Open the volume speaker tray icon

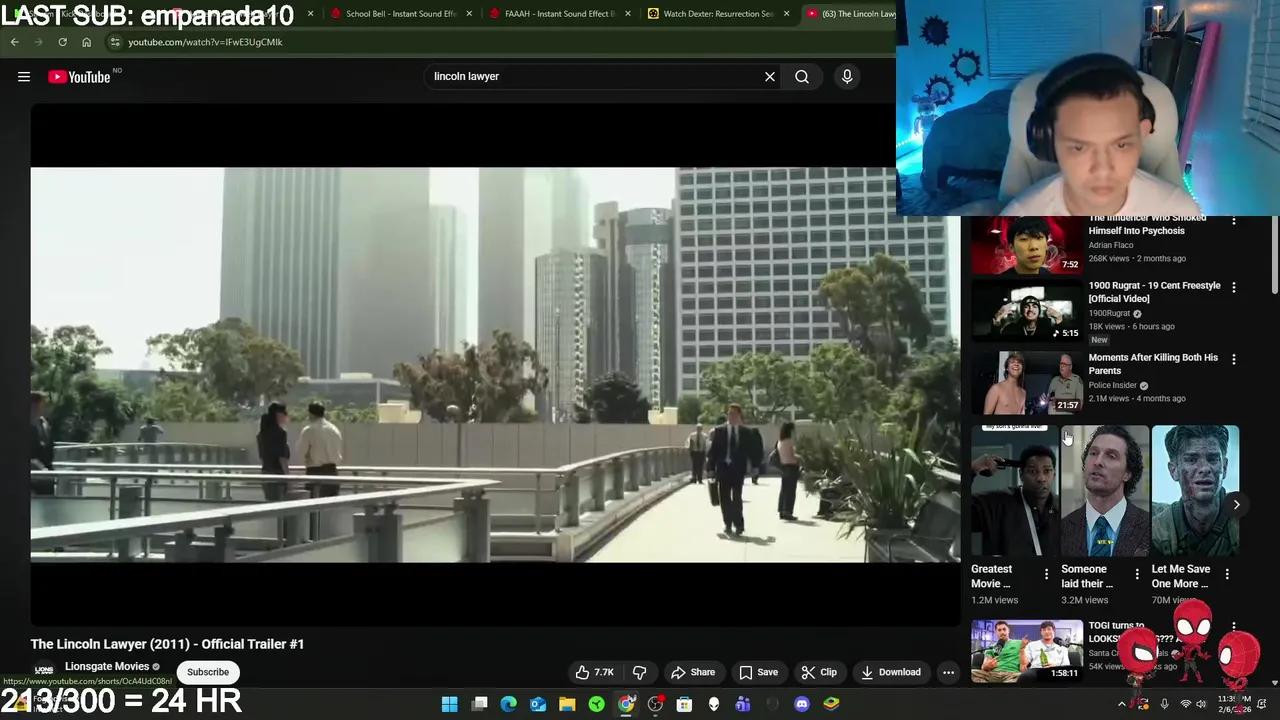click(x=1202, y=704)
